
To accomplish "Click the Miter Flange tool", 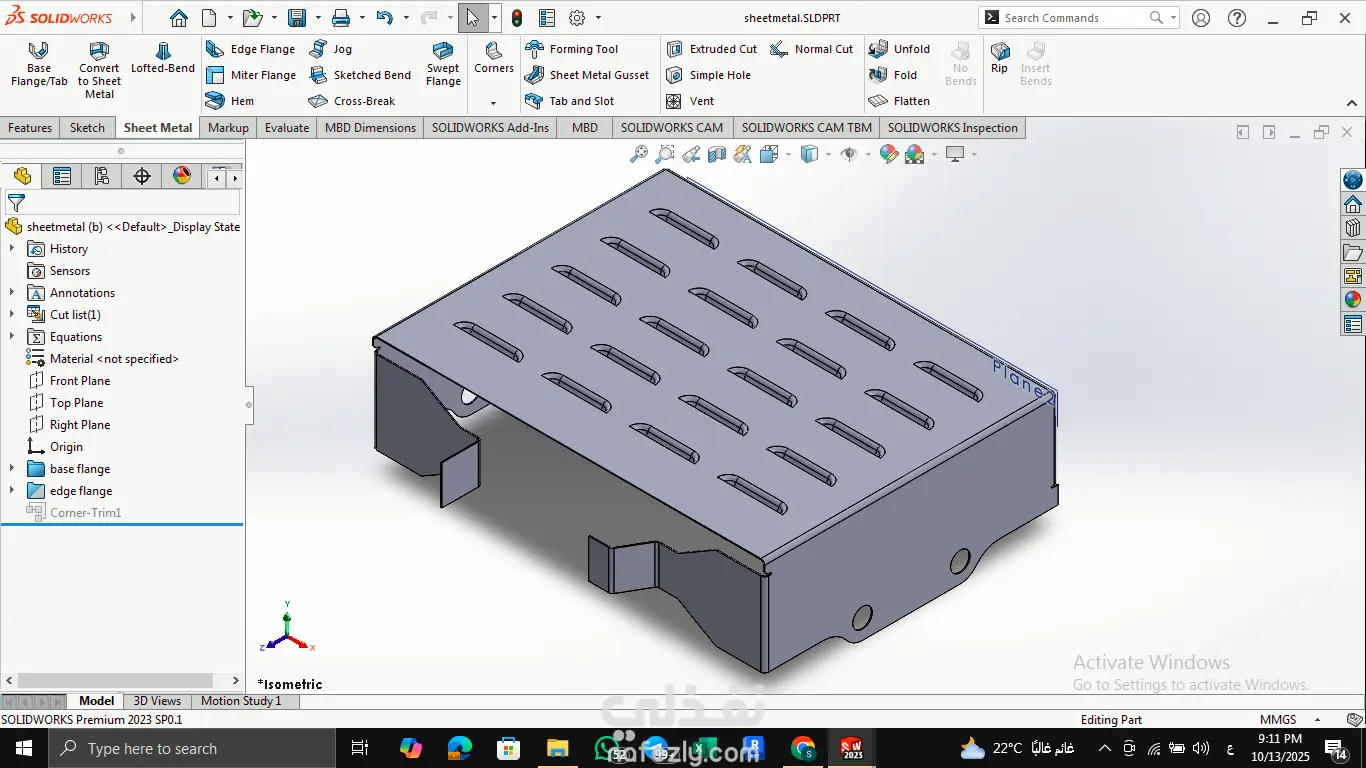I will pyautogui.click(x=251, y=75).
